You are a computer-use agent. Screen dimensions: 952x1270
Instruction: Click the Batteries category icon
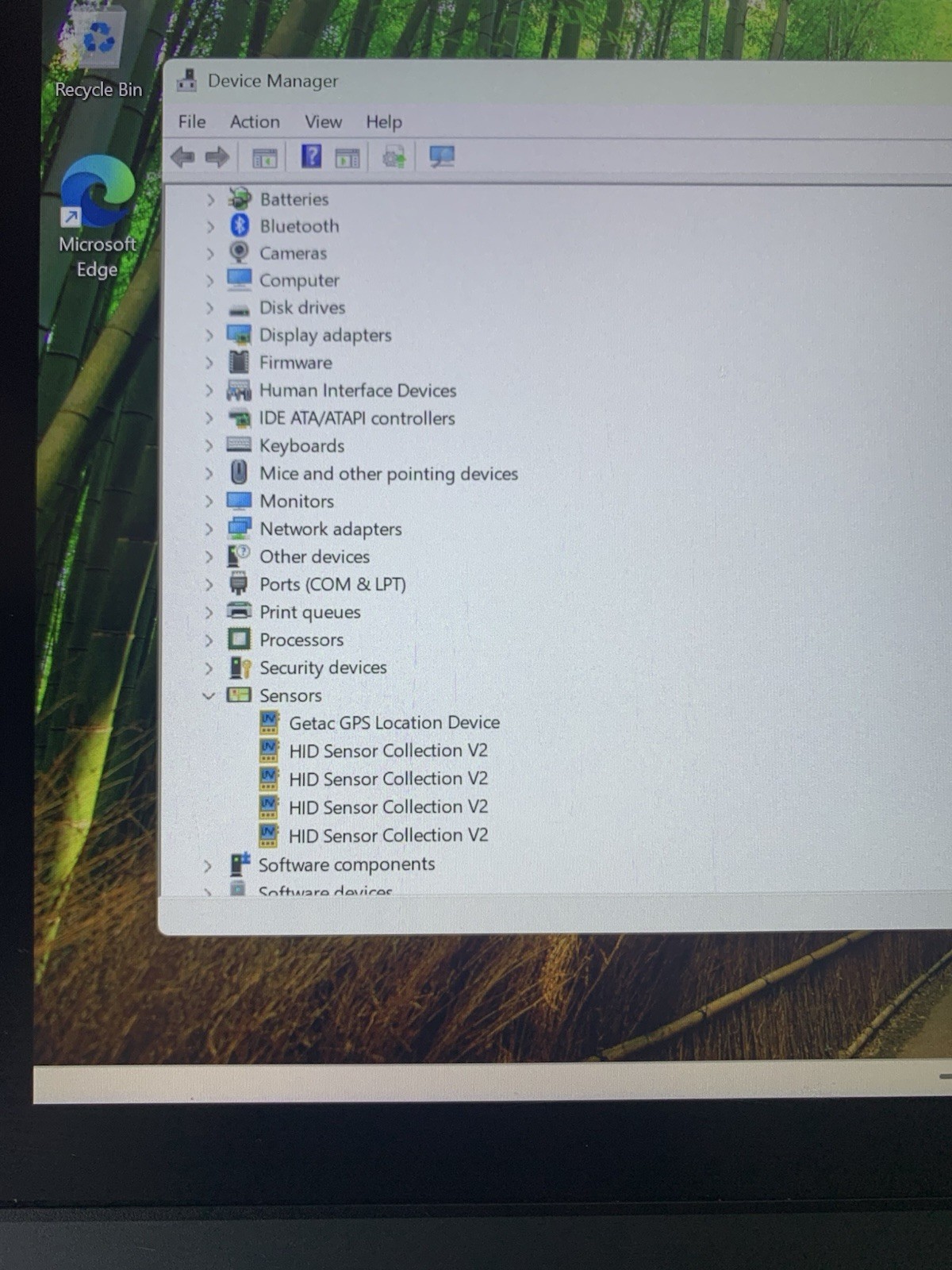coord(240,198)
